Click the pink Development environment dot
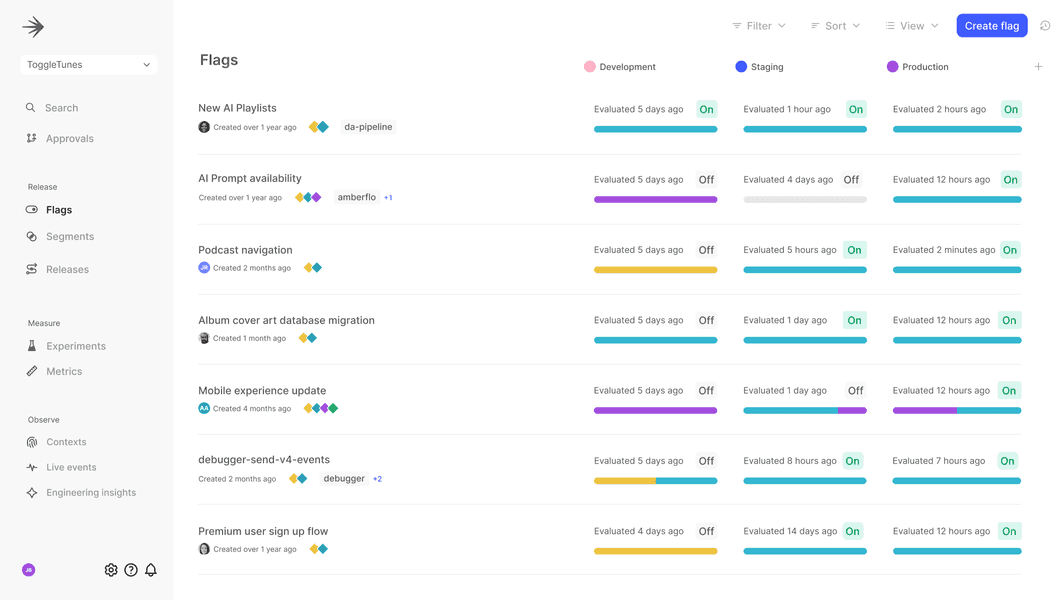Image resolution: width=1055 pixels, height=600 pixels. (588, 67)
